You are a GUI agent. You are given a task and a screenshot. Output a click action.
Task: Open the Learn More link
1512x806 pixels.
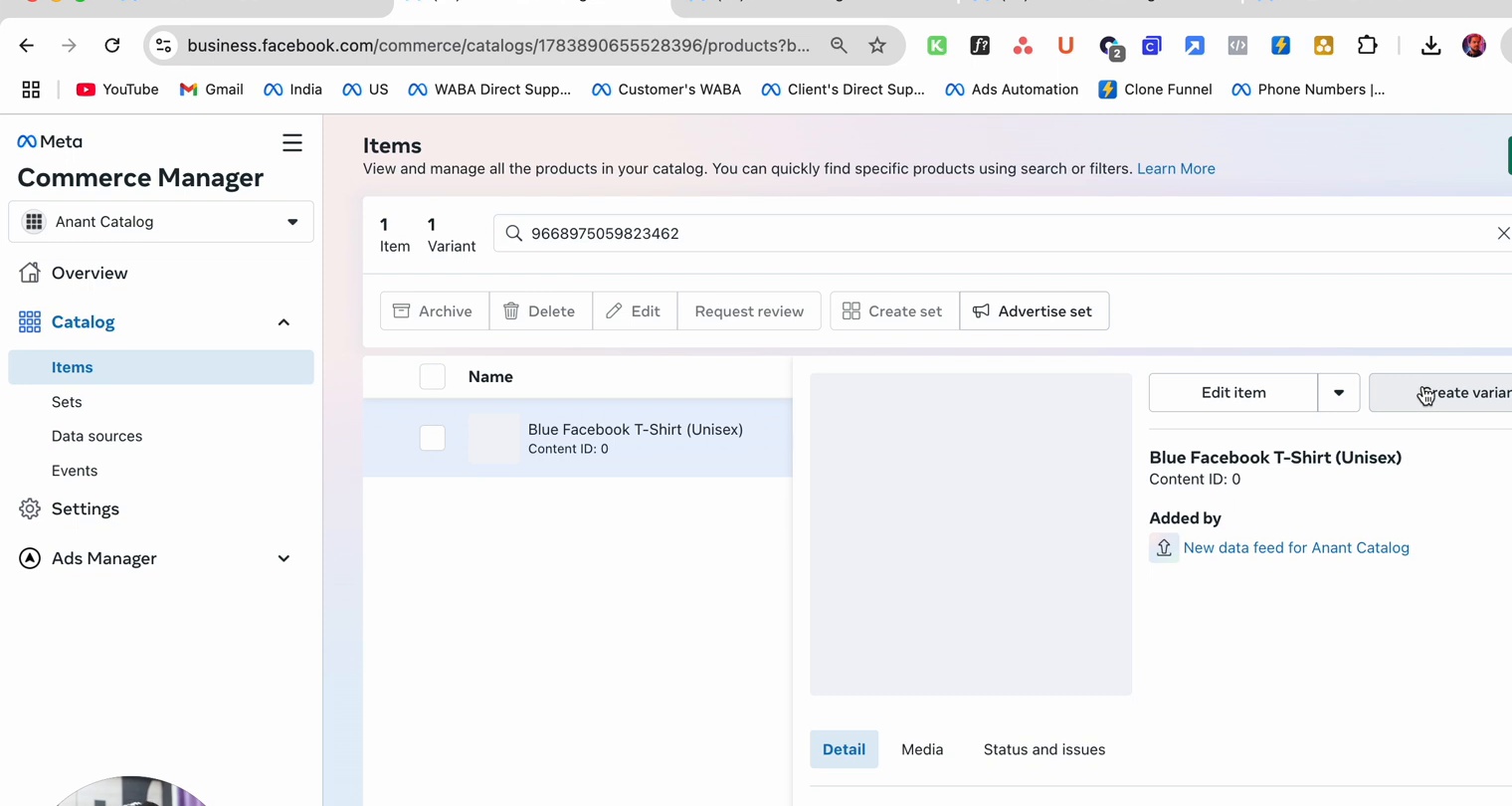click(1176, 168)
